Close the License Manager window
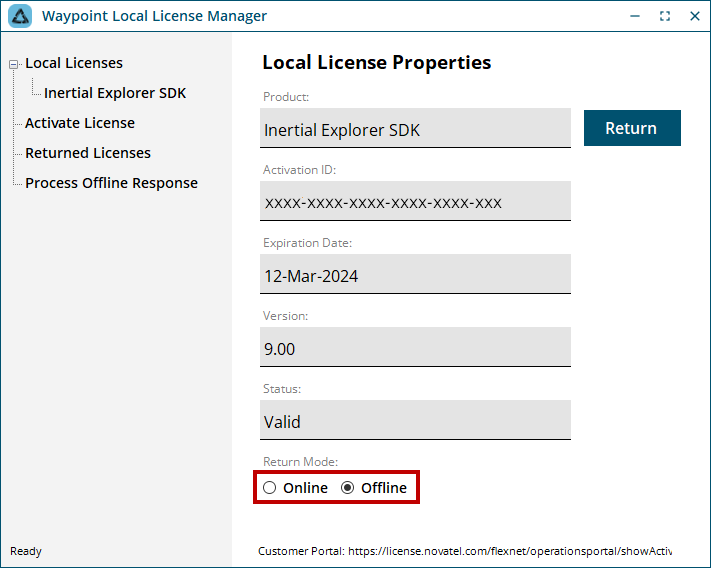Viewport: 711px width, 568px height. 695,16
